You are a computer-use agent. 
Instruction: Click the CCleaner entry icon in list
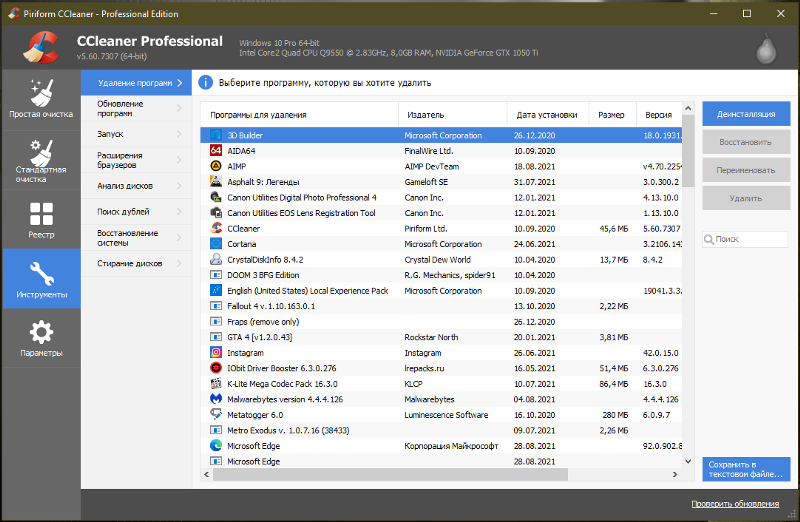[x=216, y=228]
